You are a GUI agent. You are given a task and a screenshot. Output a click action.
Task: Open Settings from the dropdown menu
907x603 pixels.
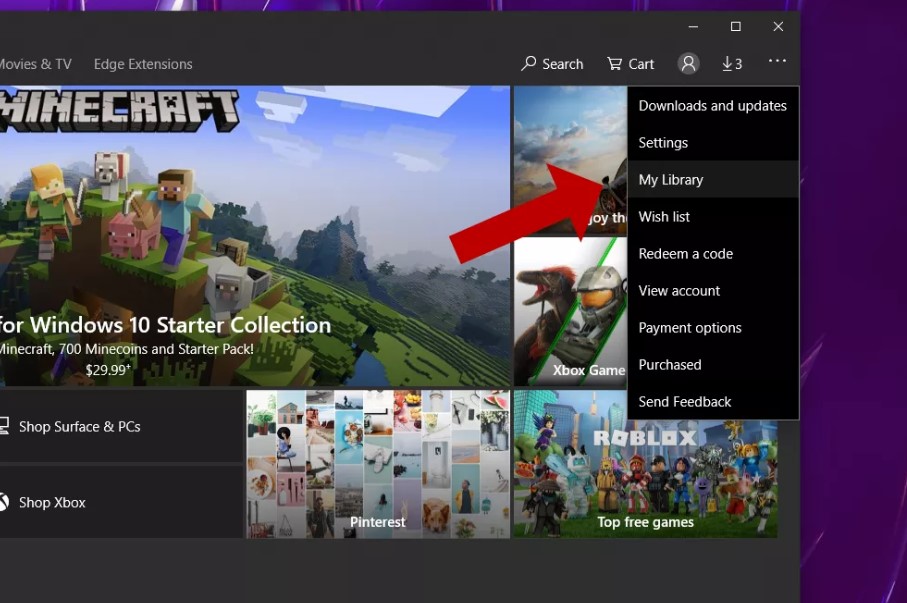point(713,142)
